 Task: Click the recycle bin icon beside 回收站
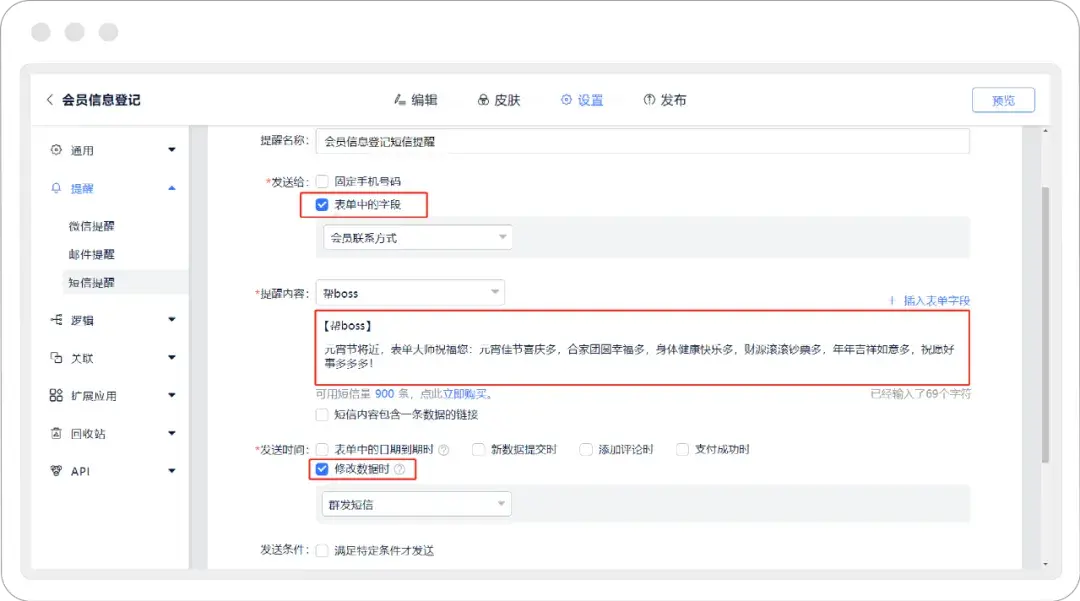point(56,433)
